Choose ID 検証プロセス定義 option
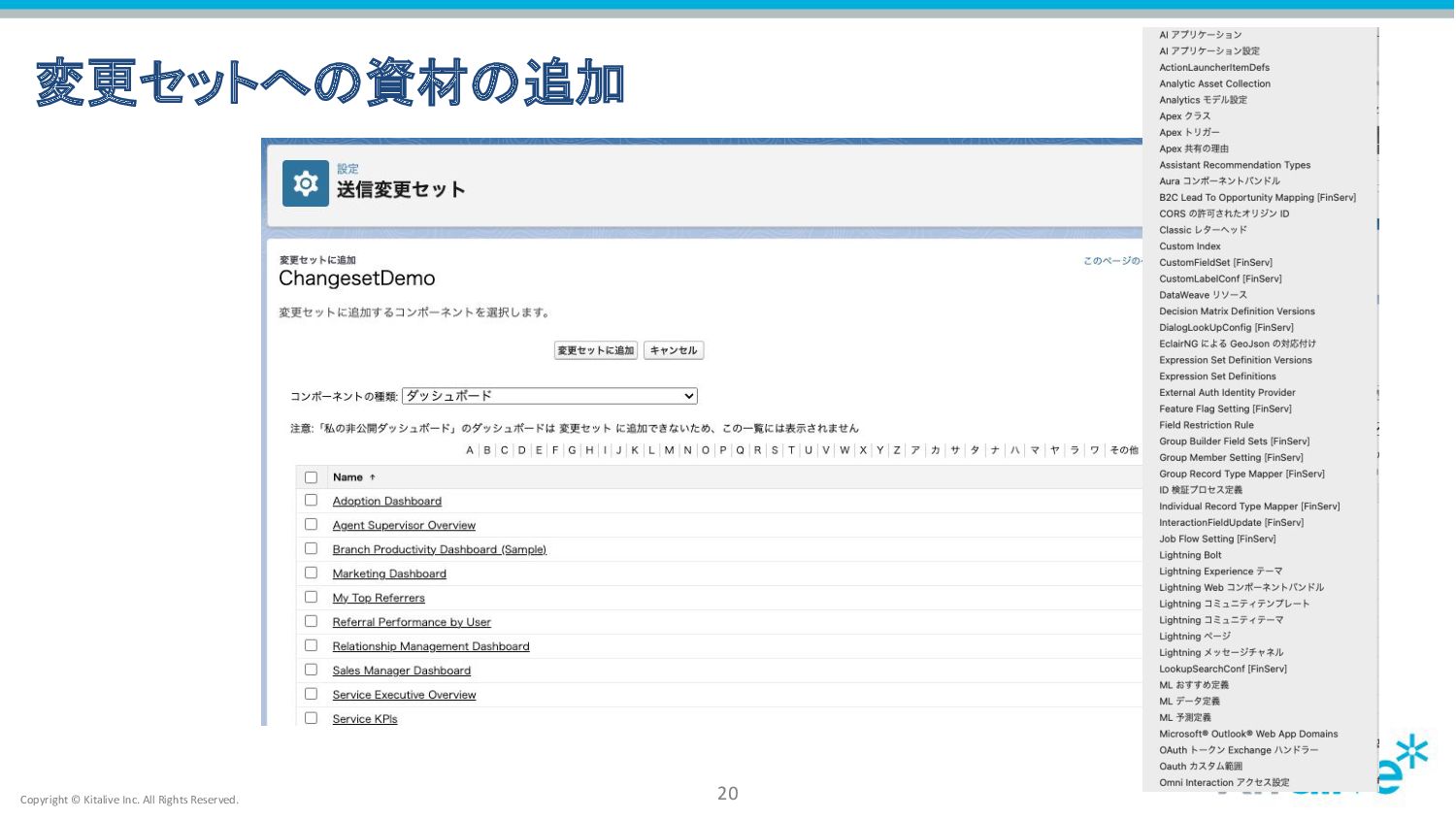Image resolution: width=1456 pixels, height=819 pixels. (1201, 490)
